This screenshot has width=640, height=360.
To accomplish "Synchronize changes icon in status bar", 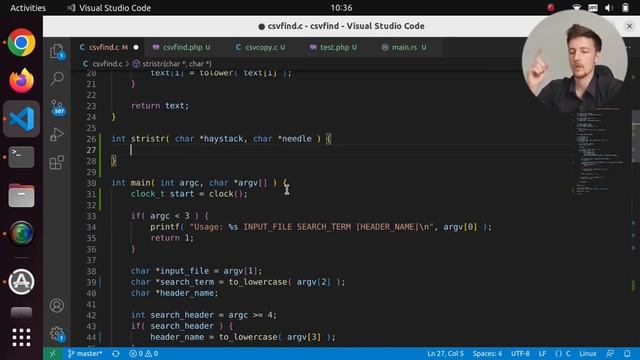I will [116, 353].
